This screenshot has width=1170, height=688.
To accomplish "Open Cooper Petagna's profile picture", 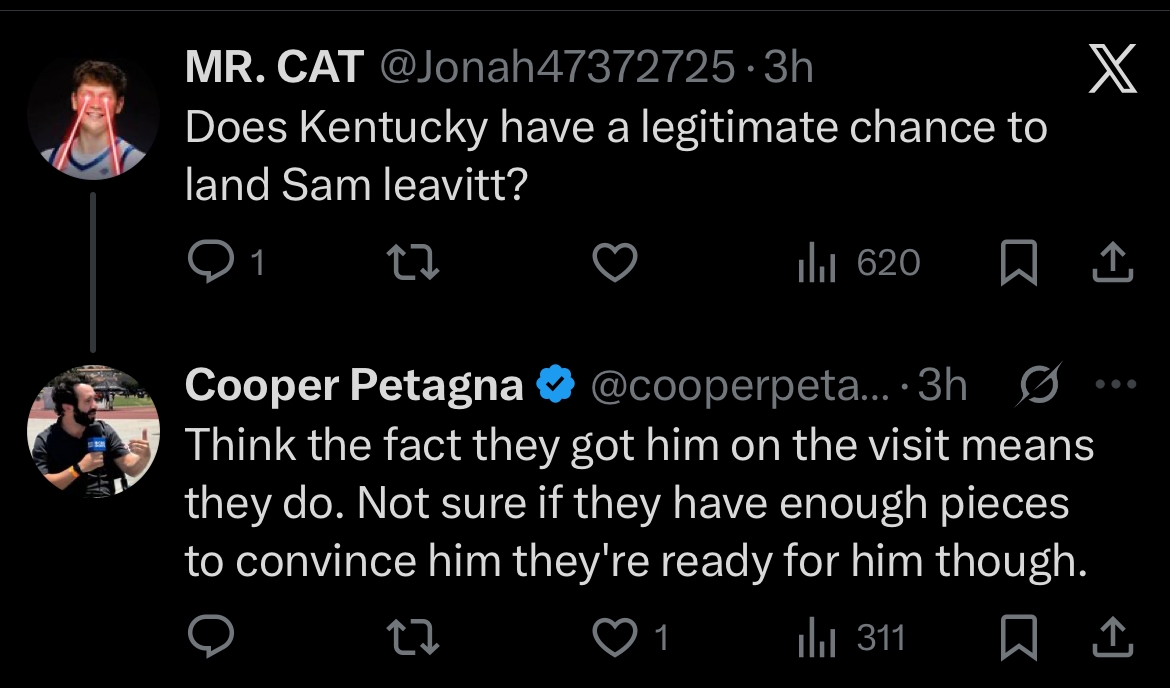I will click(x=93, y=432).
